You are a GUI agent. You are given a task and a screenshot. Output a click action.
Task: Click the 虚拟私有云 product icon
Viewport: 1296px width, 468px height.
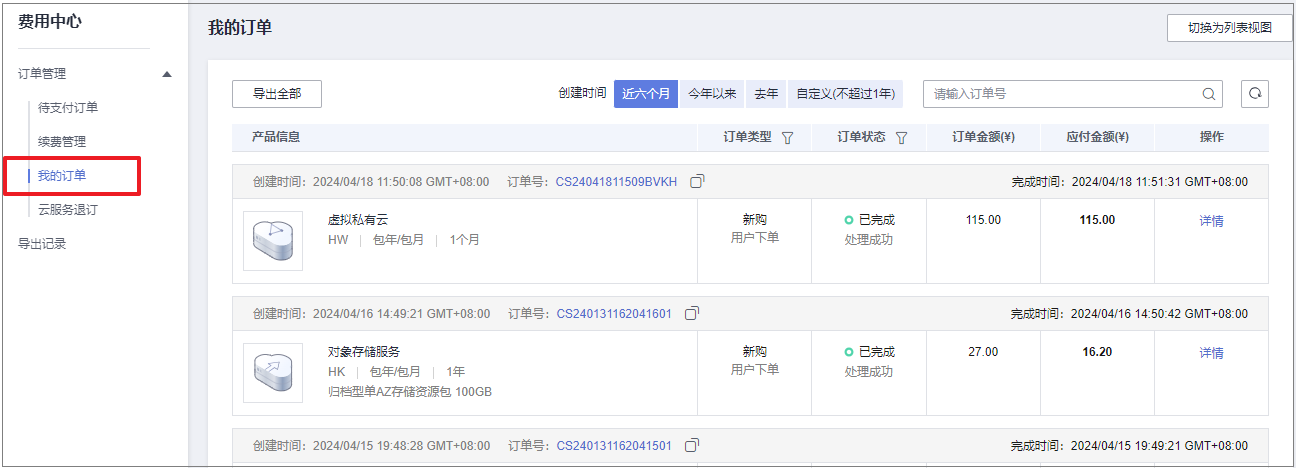[x=273, y=240]
